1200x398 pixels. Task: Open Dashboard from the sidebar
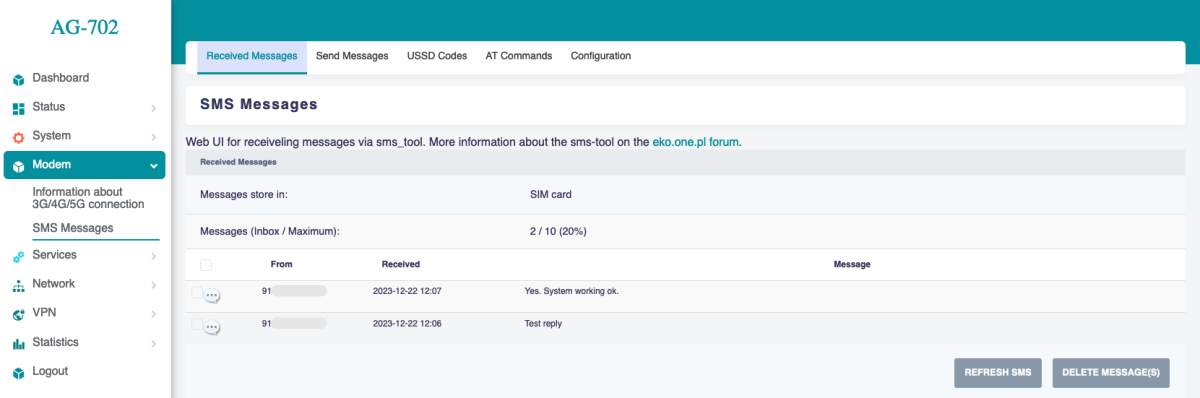(61, 78)
